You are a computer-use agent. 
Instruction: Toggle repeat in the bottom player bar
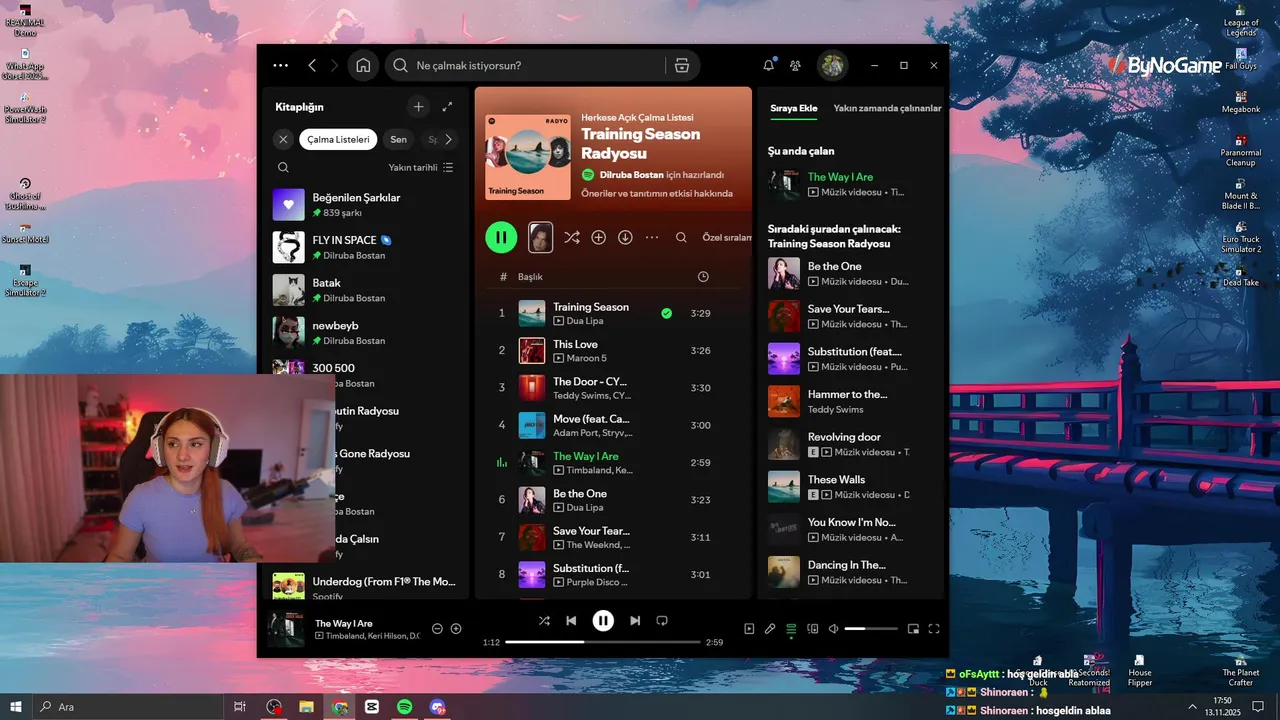[x=662, y=621]
